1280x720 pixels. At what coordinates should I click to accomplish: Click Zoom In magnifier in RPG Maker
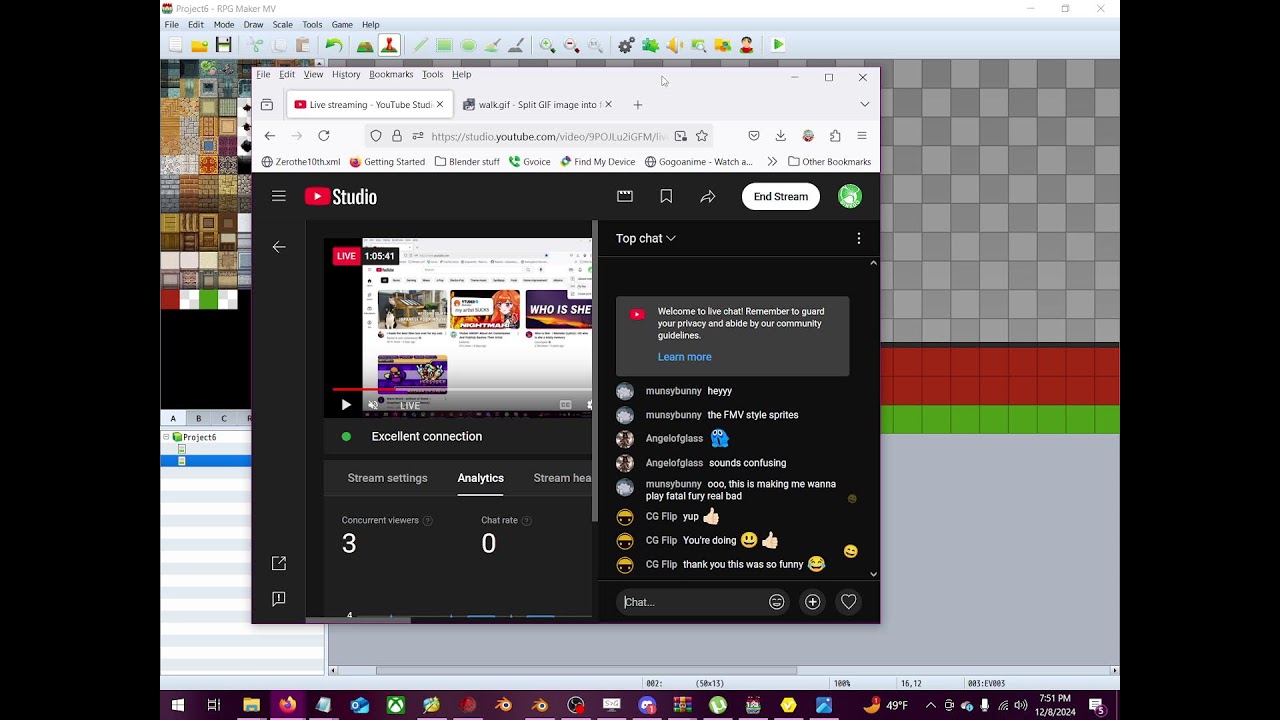(547, 45)
